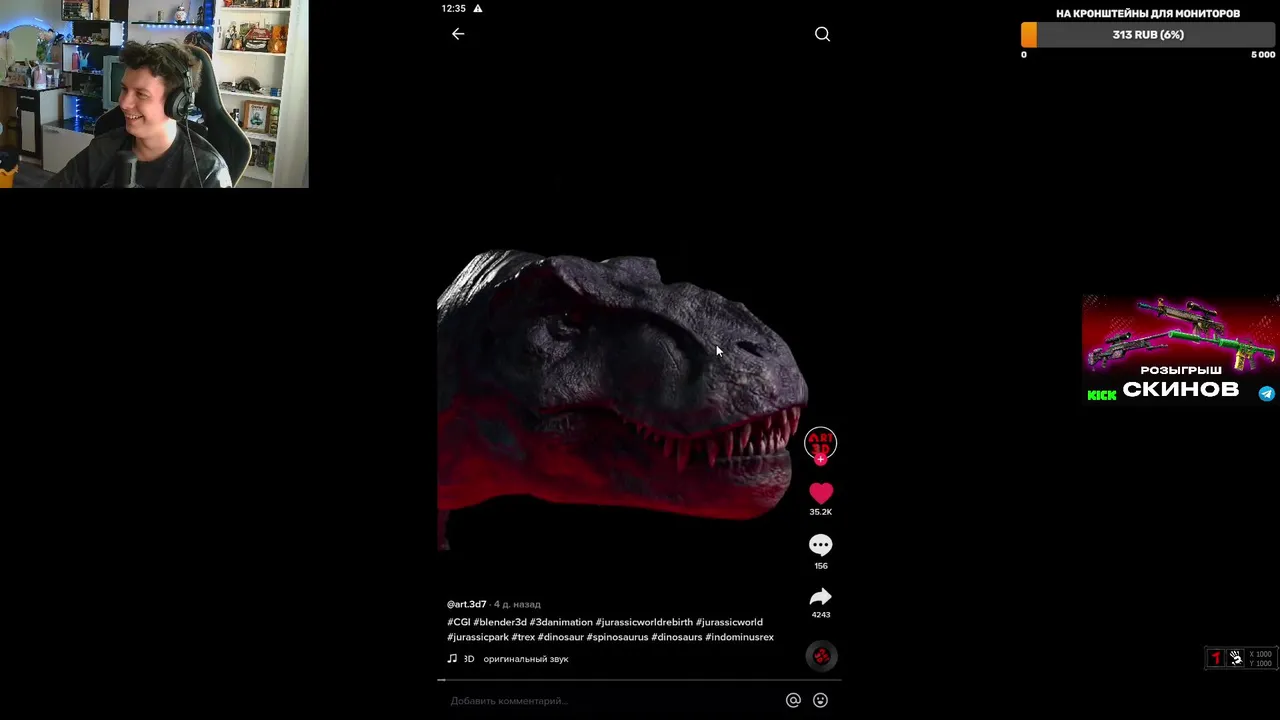This screenshot has width=1280, height=720.
Task: Open the #jurassicpark hashtag
Action: [478, 637]
